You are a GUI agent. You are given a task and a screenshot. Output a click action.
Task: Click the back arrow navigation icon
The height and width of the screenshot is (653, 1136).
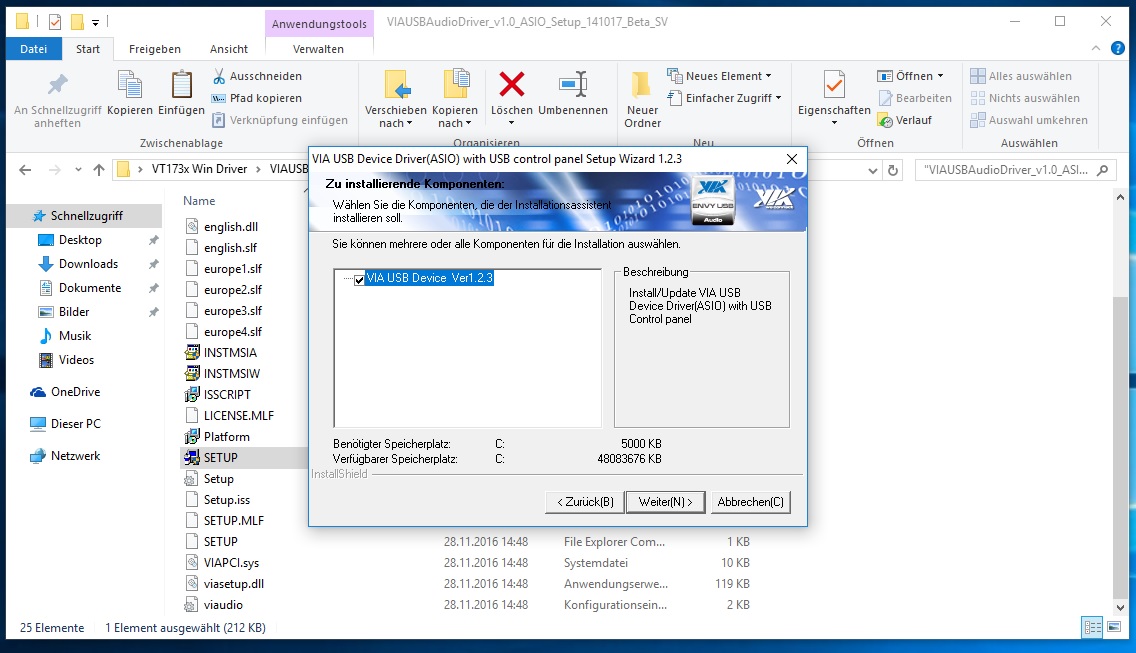pyautogui.click(x=25, y=170)
